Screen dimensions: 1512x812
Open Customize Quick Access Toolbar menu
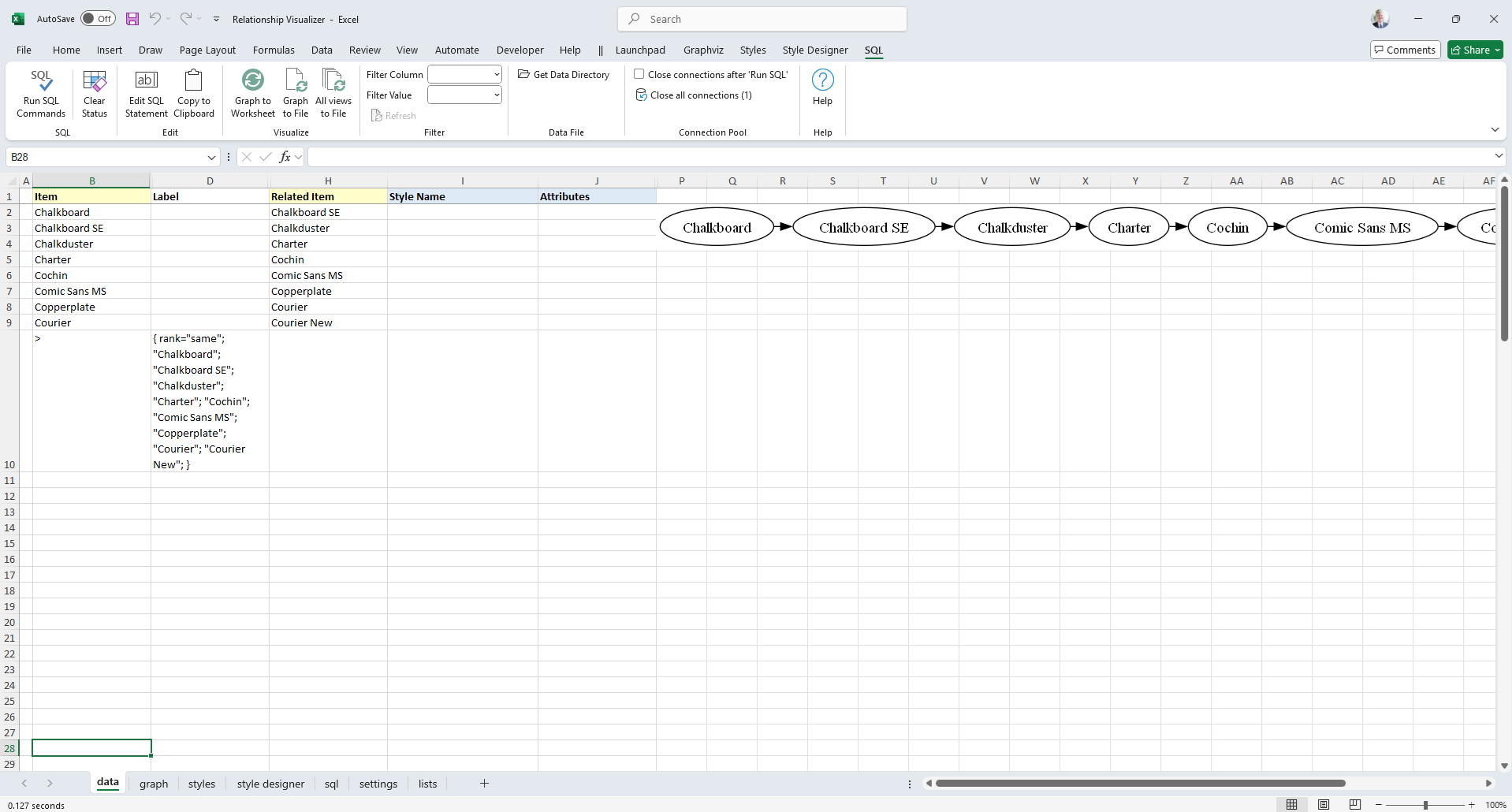217,19
